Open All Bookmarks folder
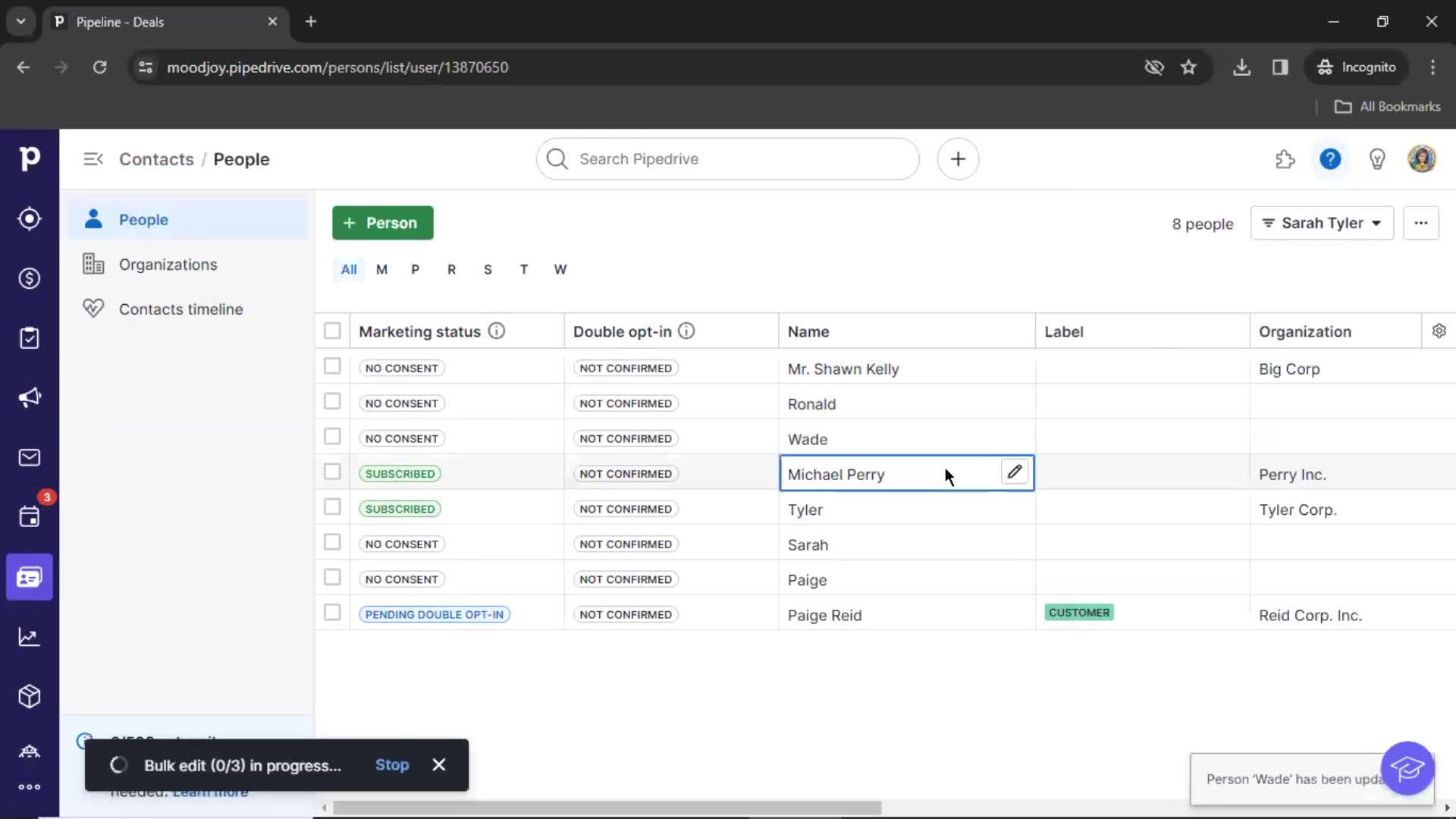The width and height of the screenshot is (1456, 819). 1387,106
